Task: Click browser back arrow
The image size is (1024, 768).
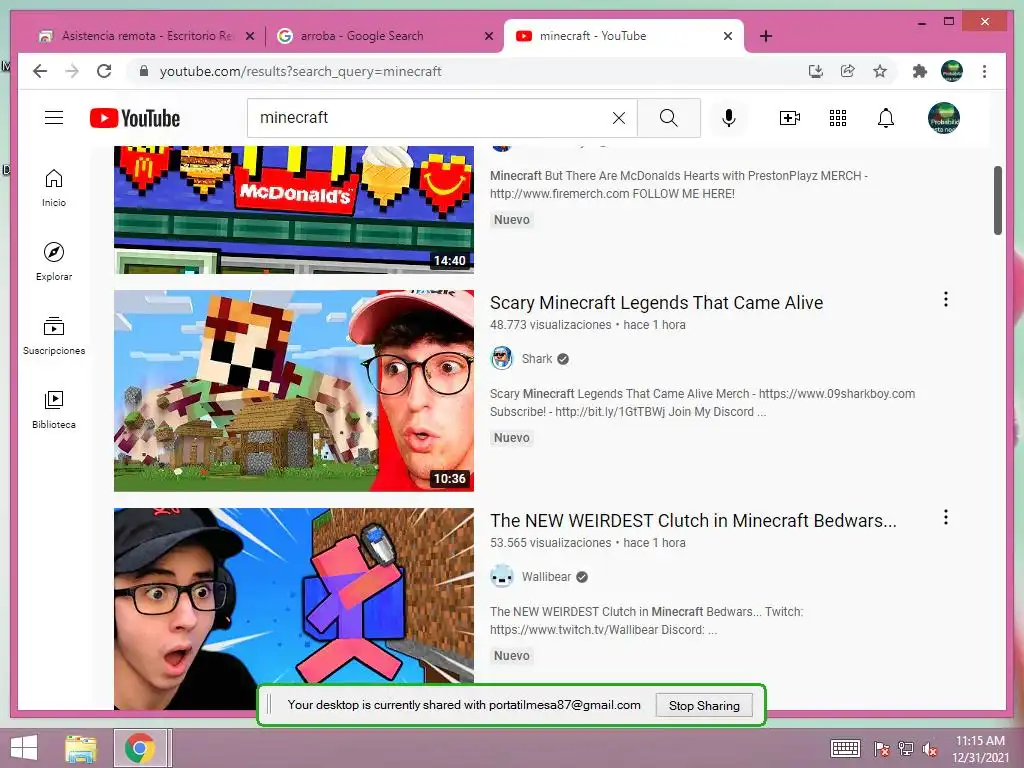Action: [40, 71]
